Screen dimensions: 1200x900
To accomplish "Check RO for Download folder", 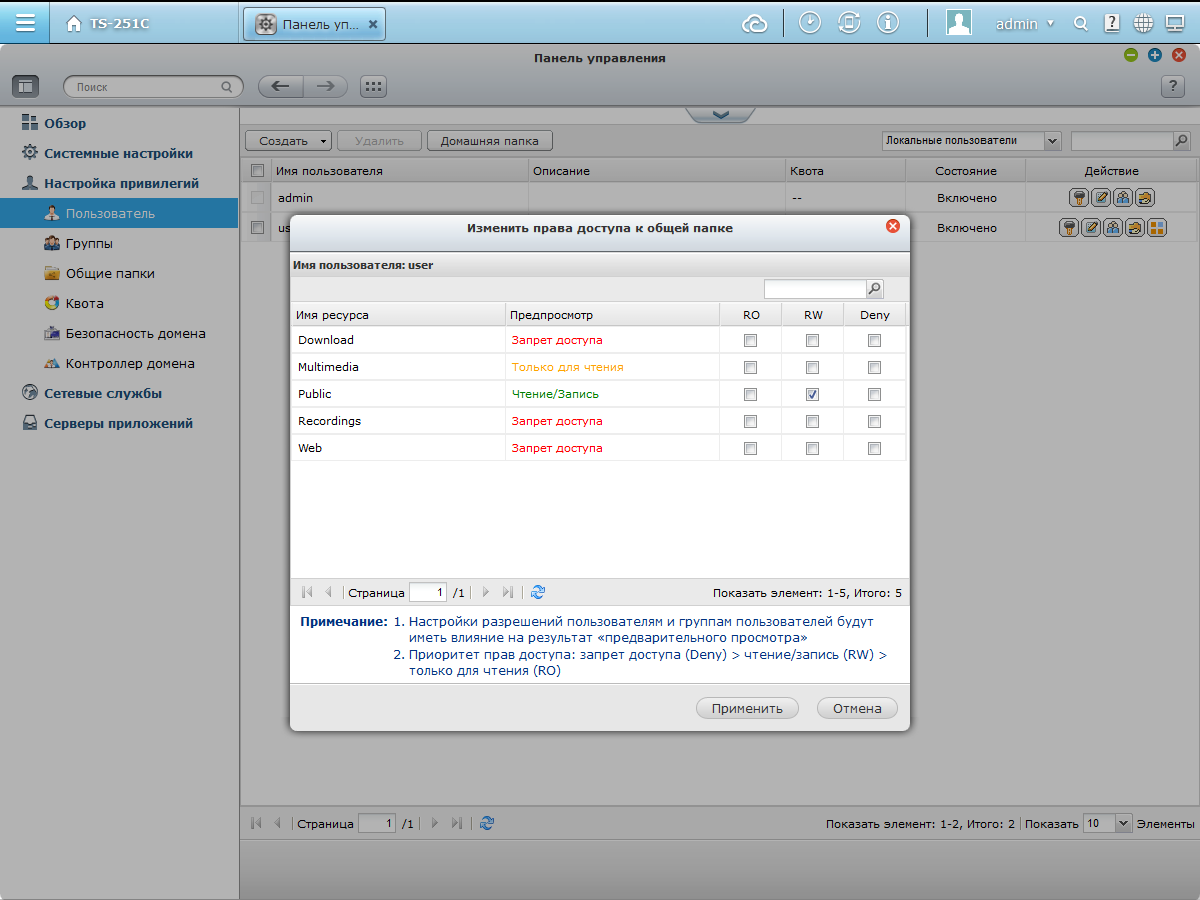I will [751, 340].
